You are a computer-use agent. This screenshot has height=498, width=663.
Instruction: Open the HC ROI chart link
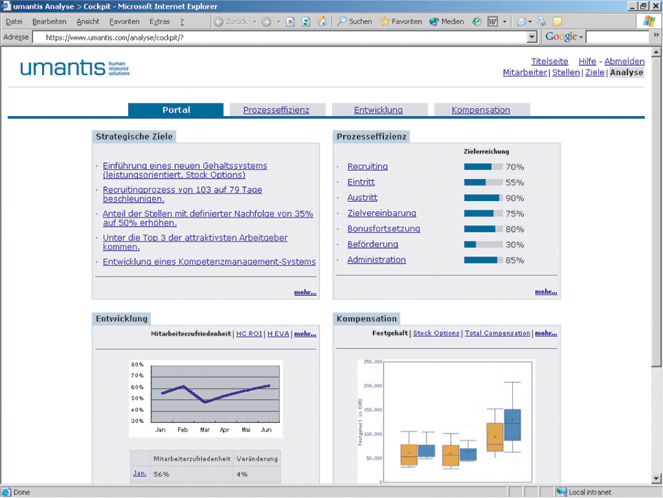click(x=249, y=333)
